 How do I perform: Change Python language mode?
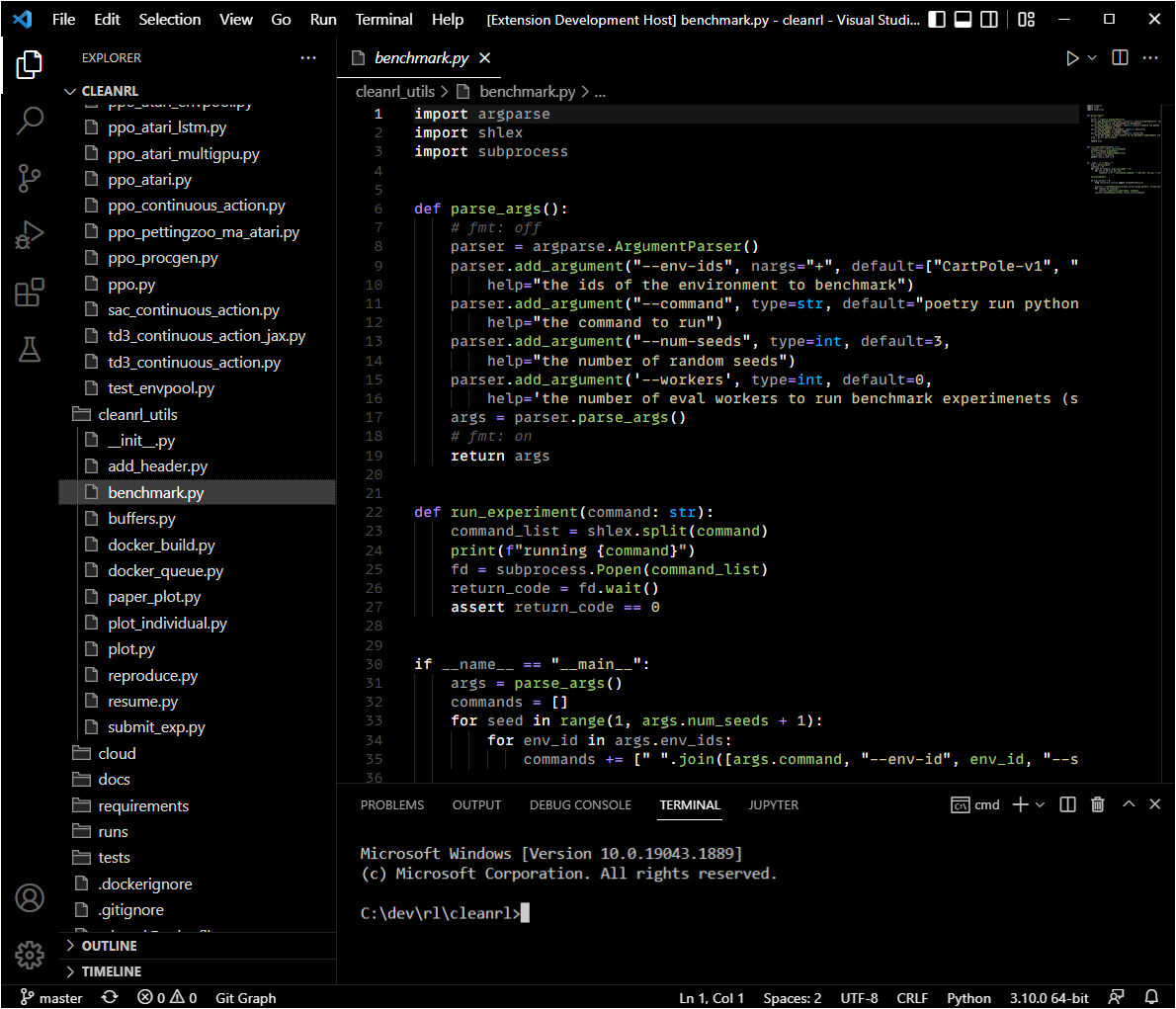968,998
